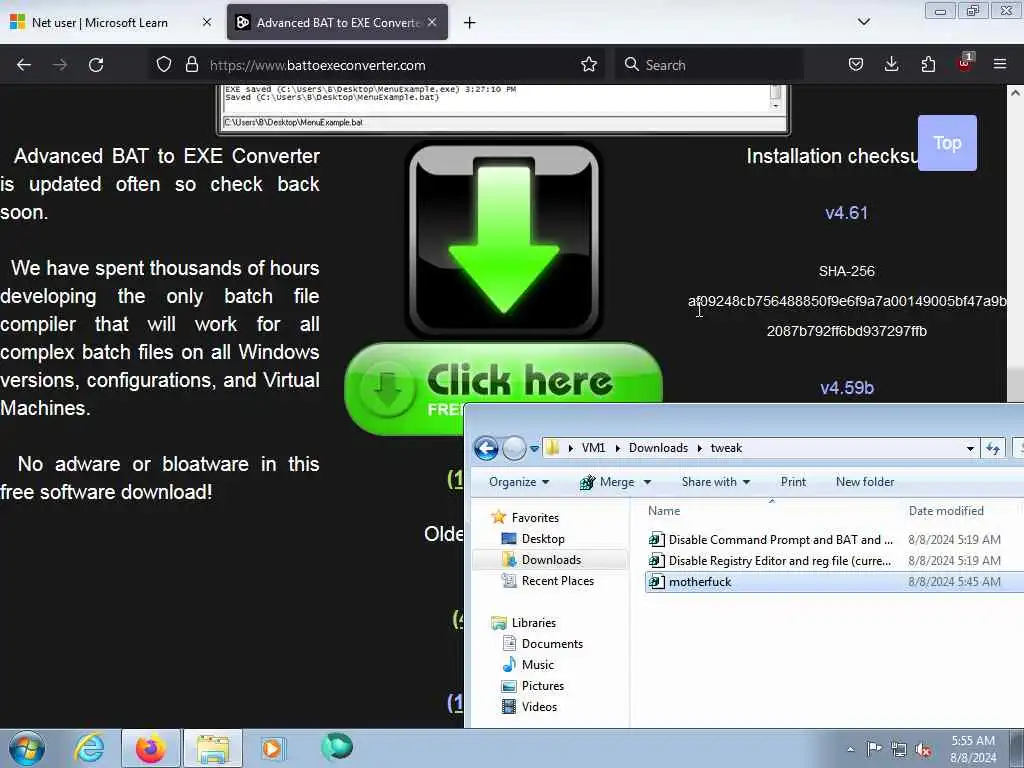Open the extensions puzzle icon
Screen dimensions: 1024x768
point(928,65)
